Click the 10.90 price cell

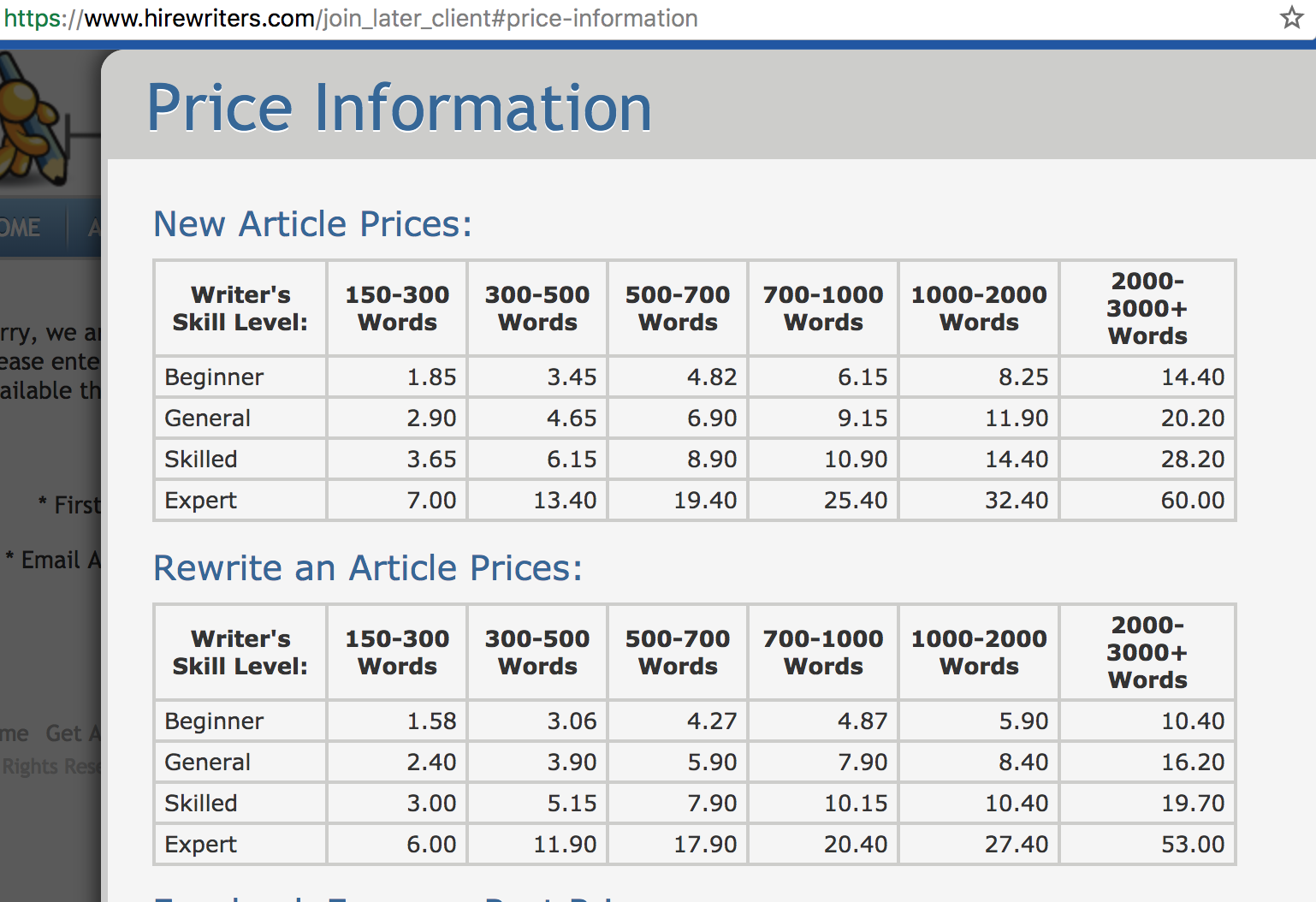point(823,459)
